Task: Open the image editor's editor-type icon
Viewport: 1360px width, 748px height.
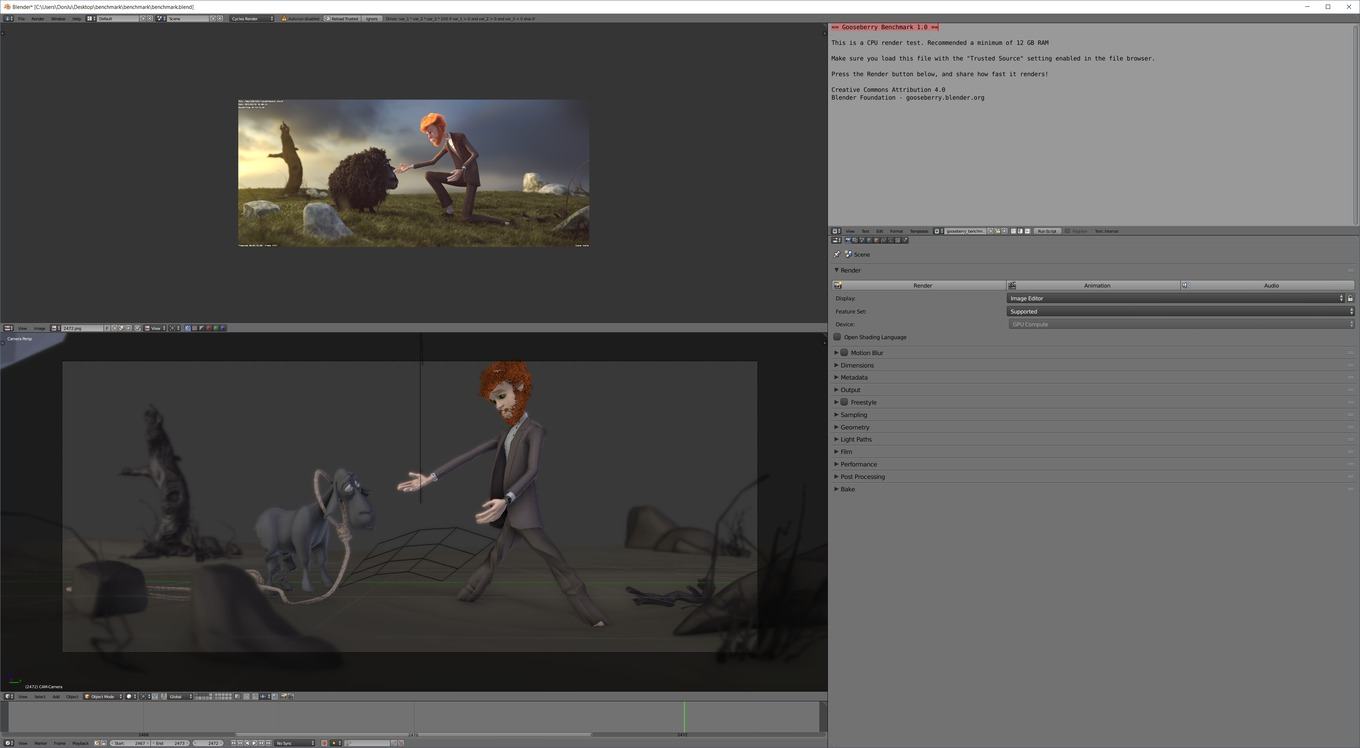Action: tap(8, 328)
